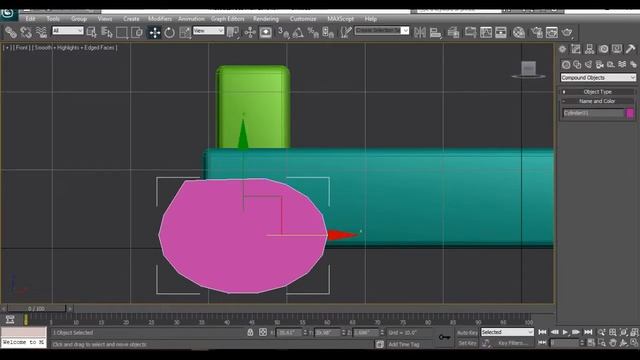Click Select and Manipulate icon
Viewport: 640px width, 360px height.
(250, 32)
